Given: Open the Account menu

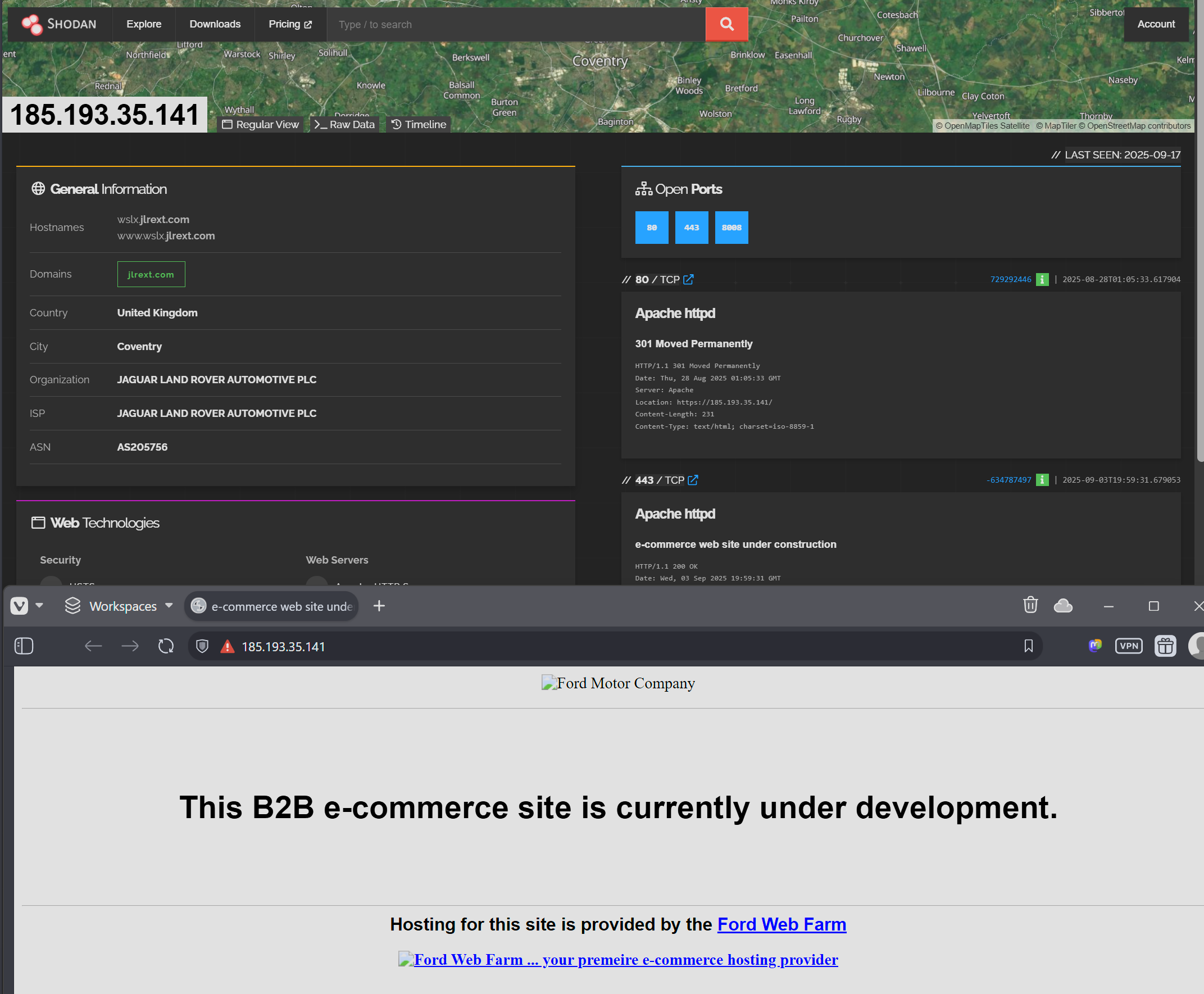Looking at the screenshot, I should point(1155,24).
